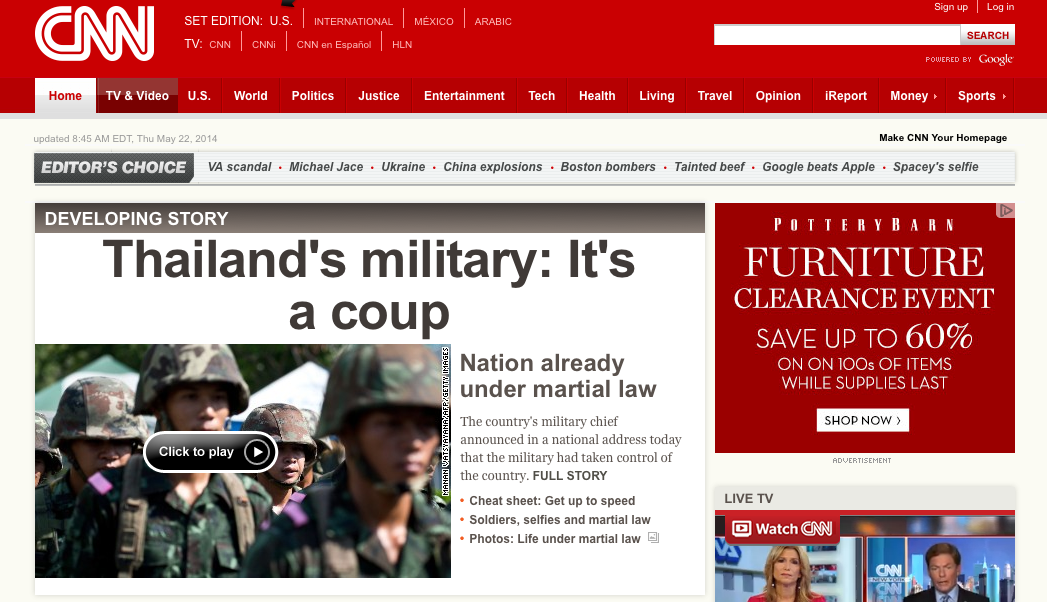Image resolution: width=1047 pixels, height=602 pixels.
Task: Click the AdChoices icon on Pottery Barn ad
Action: (x=1005, y=210)
